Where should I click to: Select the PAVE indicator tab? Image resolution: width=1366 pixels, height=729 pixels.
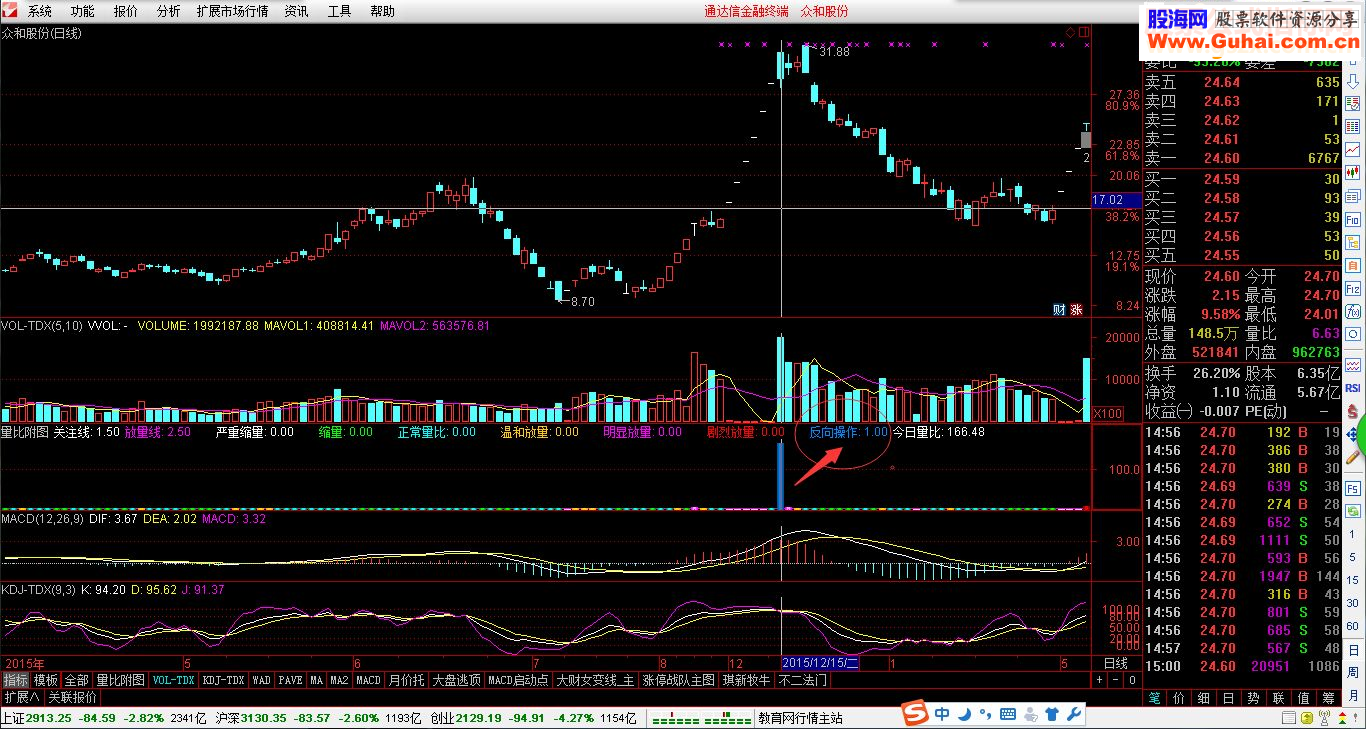click(x=291, y=680)
